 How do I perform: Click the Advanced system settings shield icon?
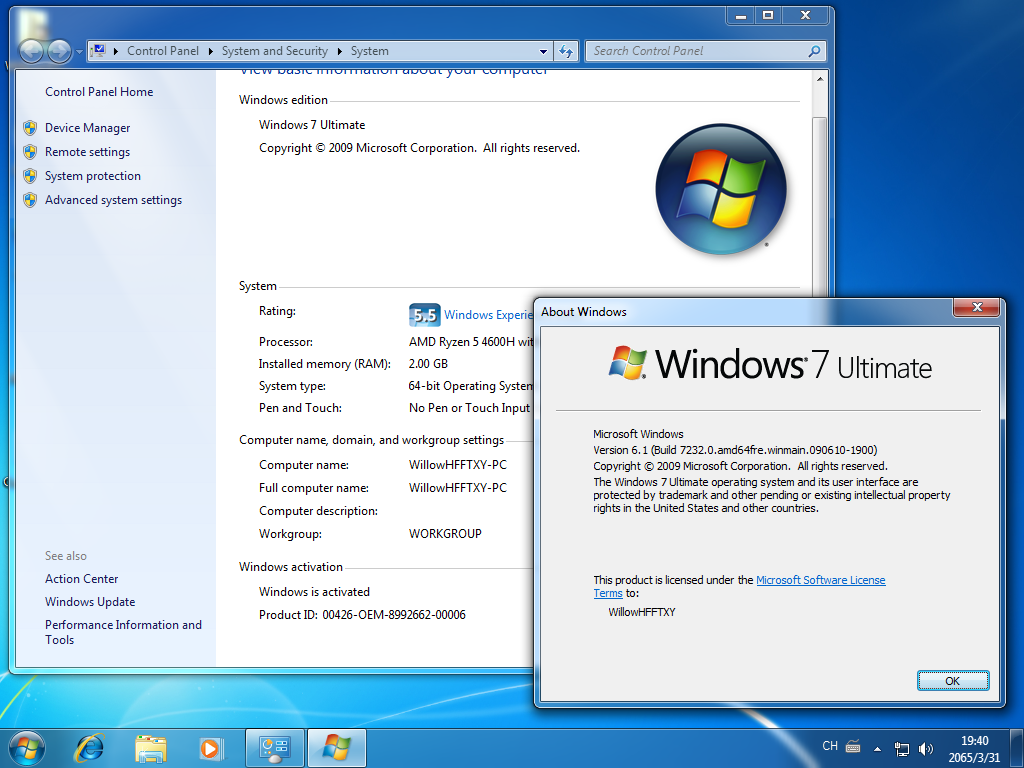(30, 200)
